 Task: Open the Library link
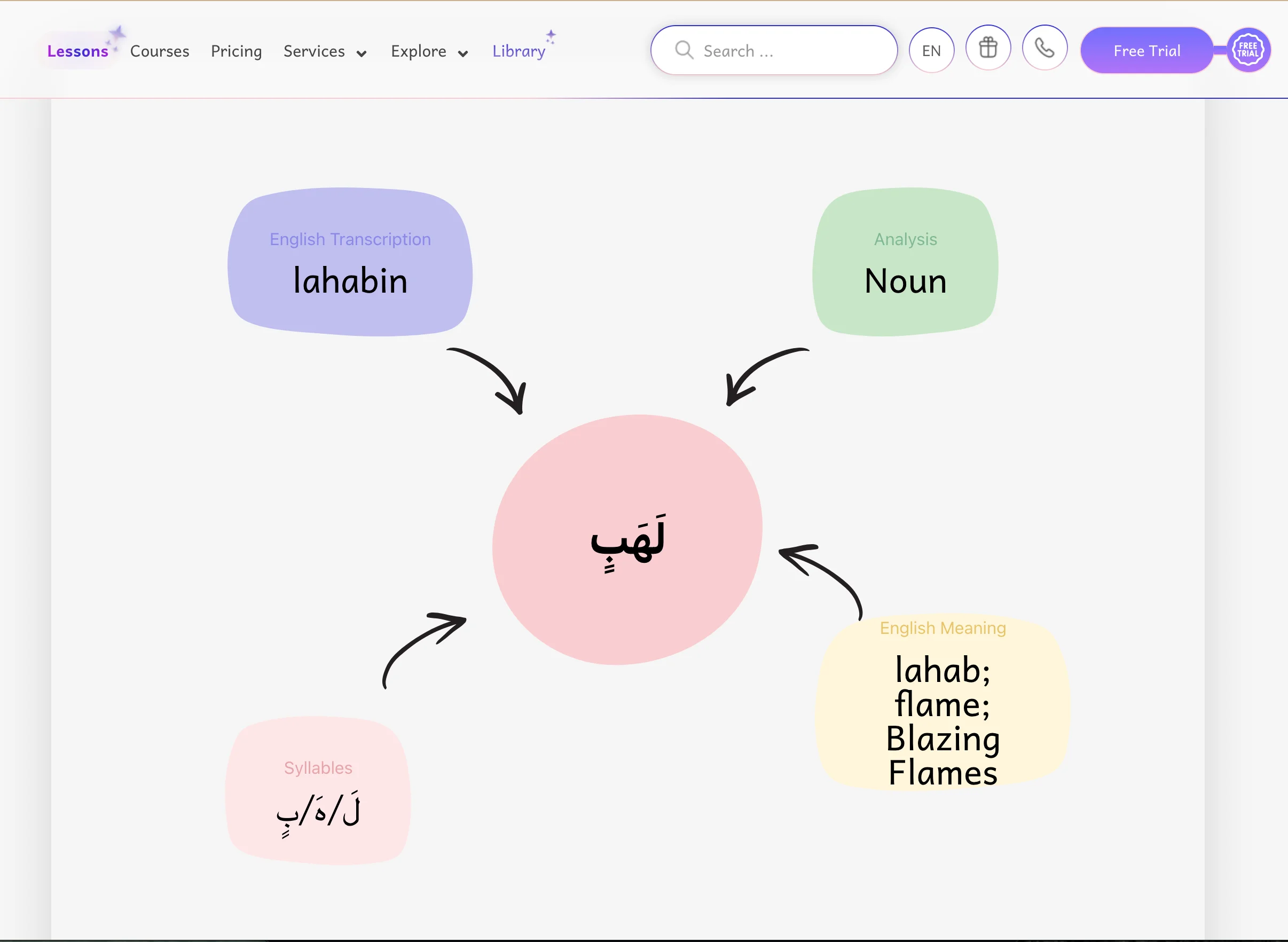pos(519,51)
